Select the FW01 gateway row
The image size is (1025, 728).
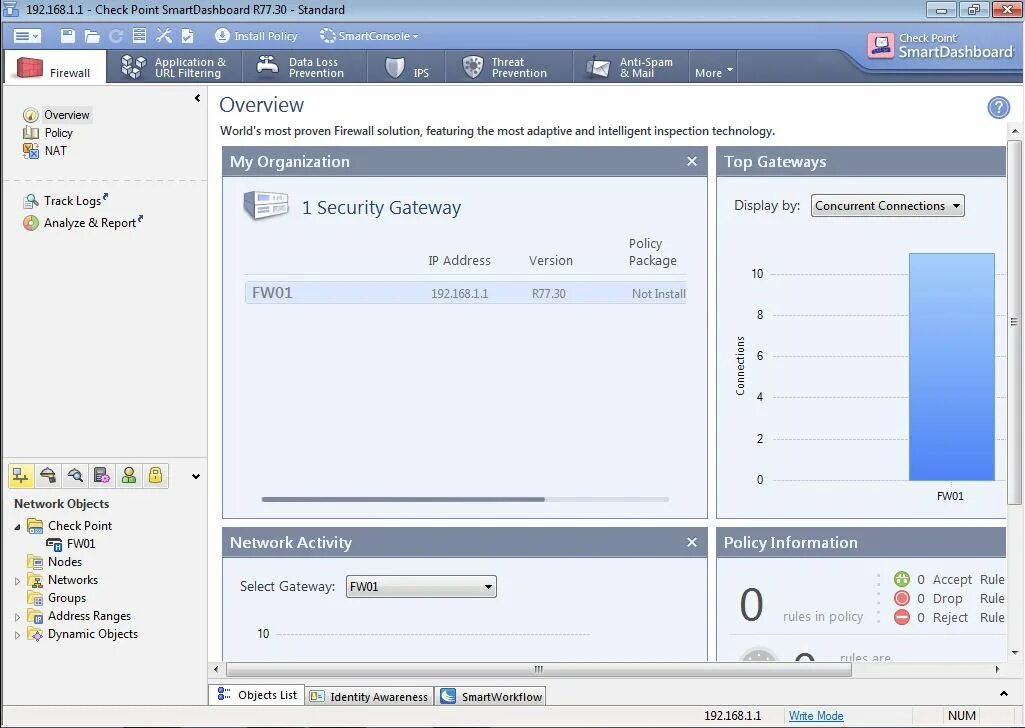[465, 293]
